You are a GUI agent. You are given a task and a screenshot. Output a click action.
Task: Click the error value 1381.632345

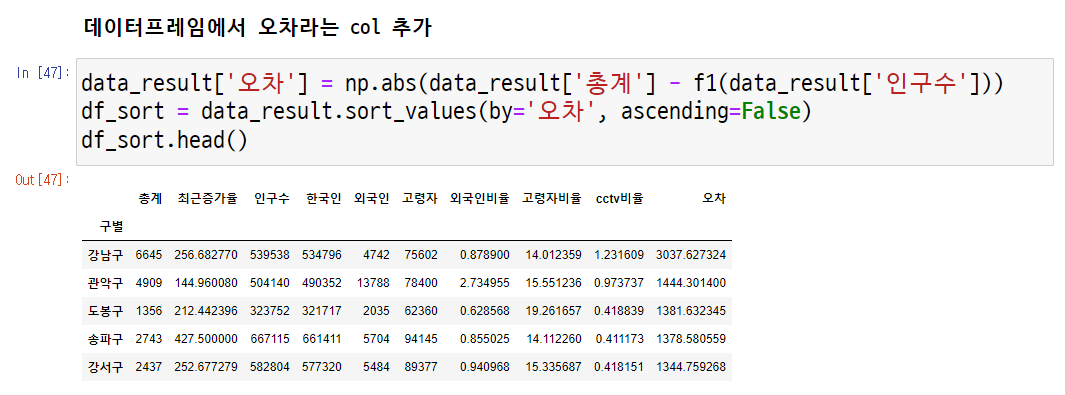pos(691,310)
